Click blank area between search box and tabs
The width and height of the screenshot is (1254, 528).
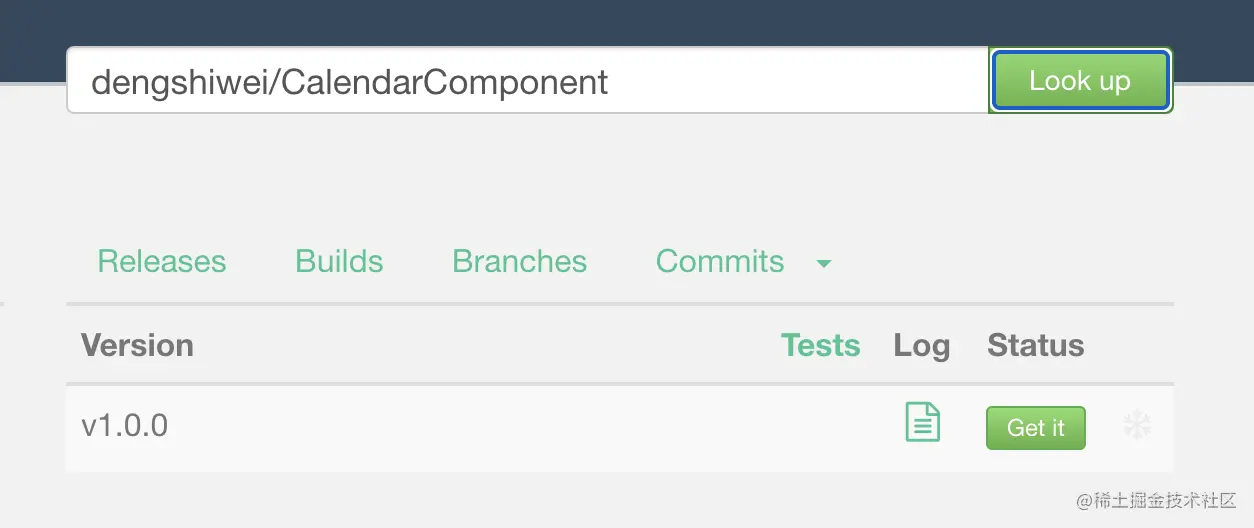click(620, 170)
